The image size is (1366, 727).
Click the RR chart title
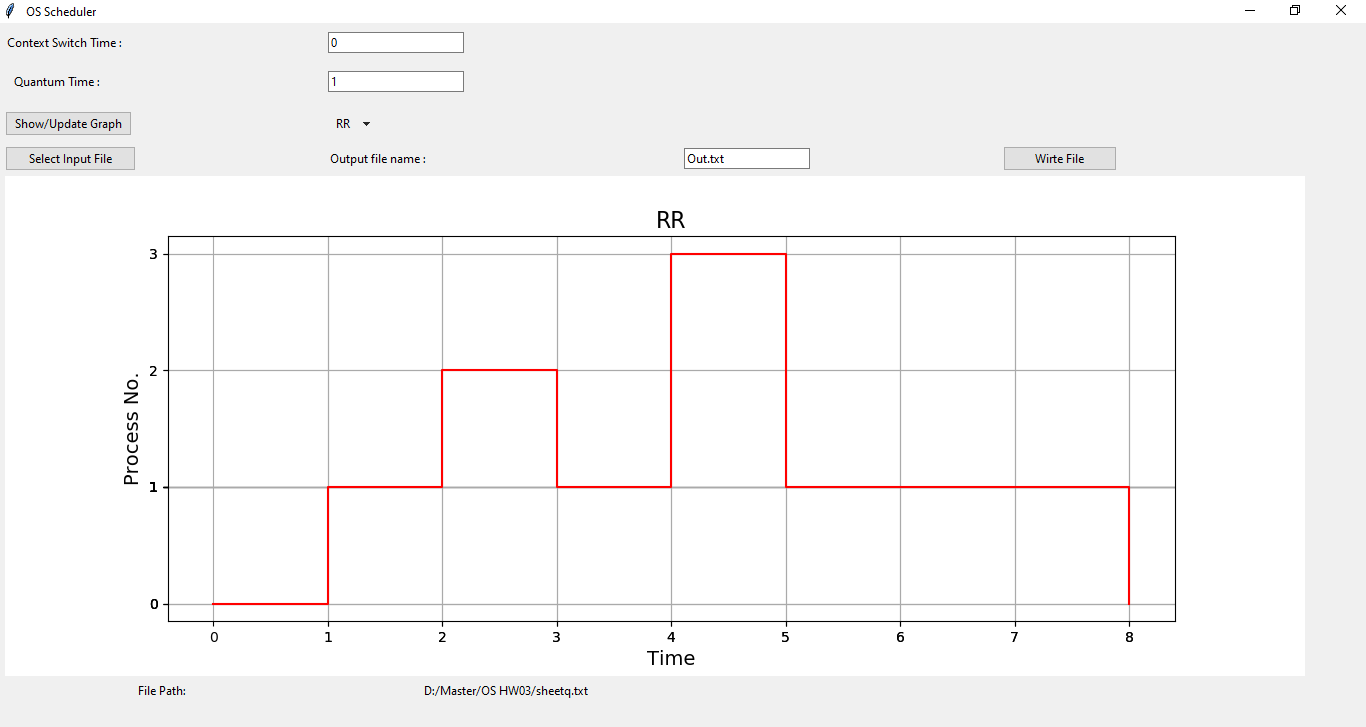[x=671, y=221]
